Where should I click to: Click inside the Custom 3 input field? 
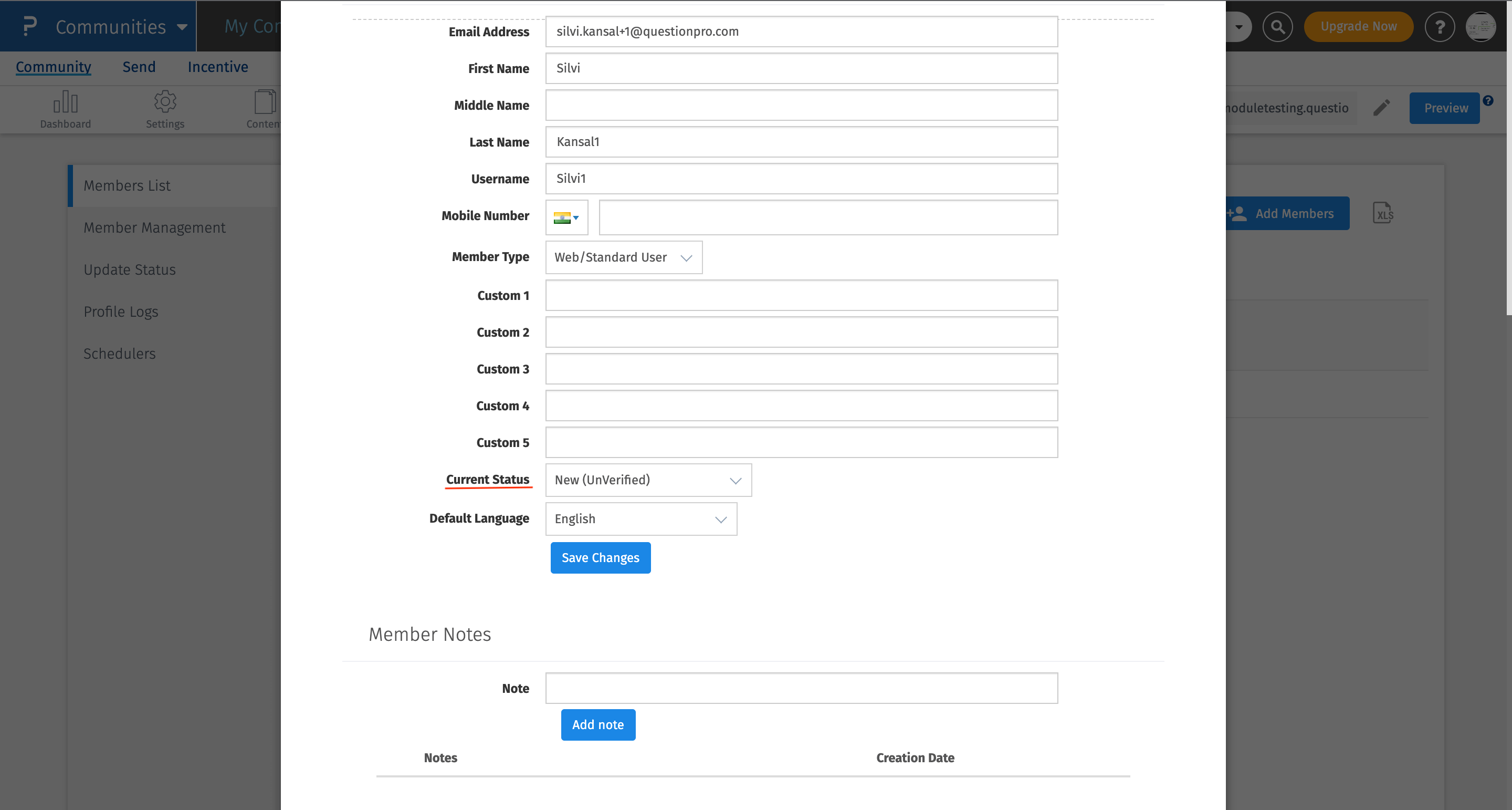point(801,368)
